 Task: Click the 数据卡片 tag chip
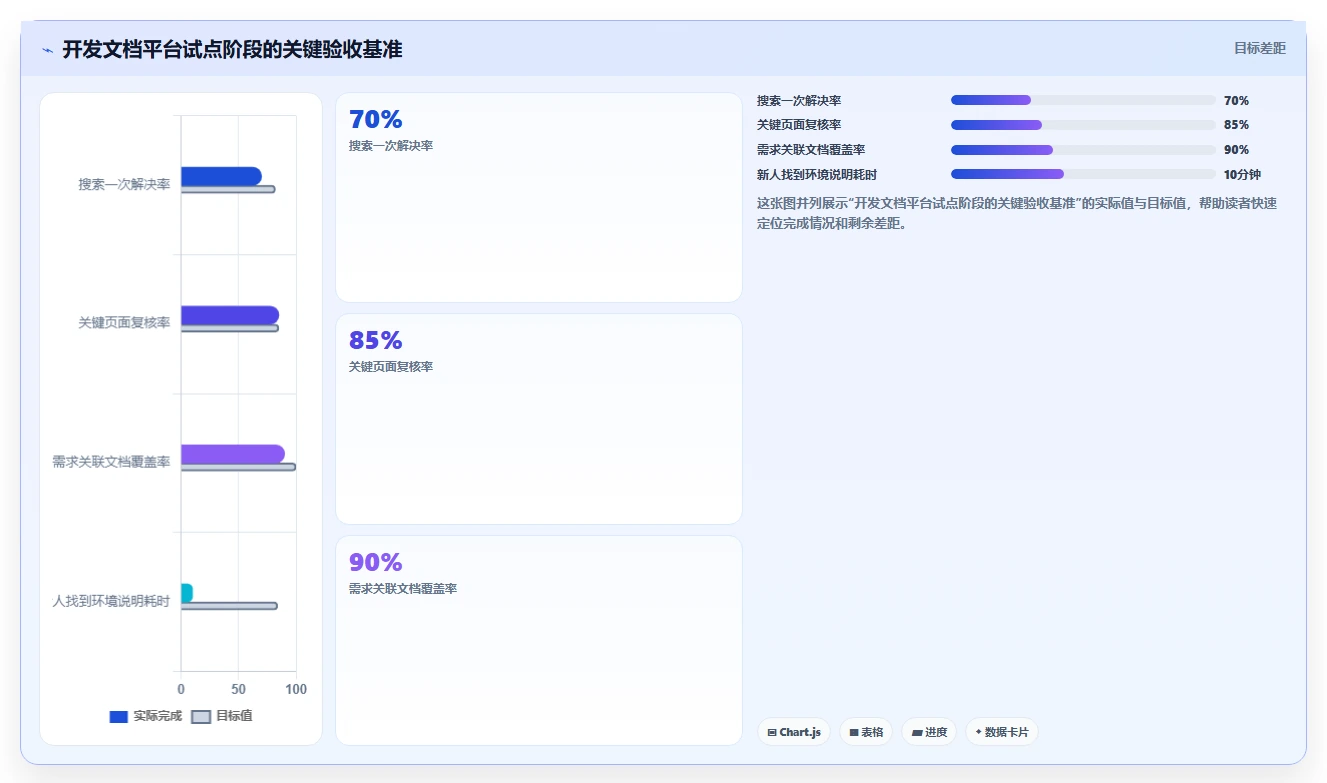click(x=1001, y=732)
